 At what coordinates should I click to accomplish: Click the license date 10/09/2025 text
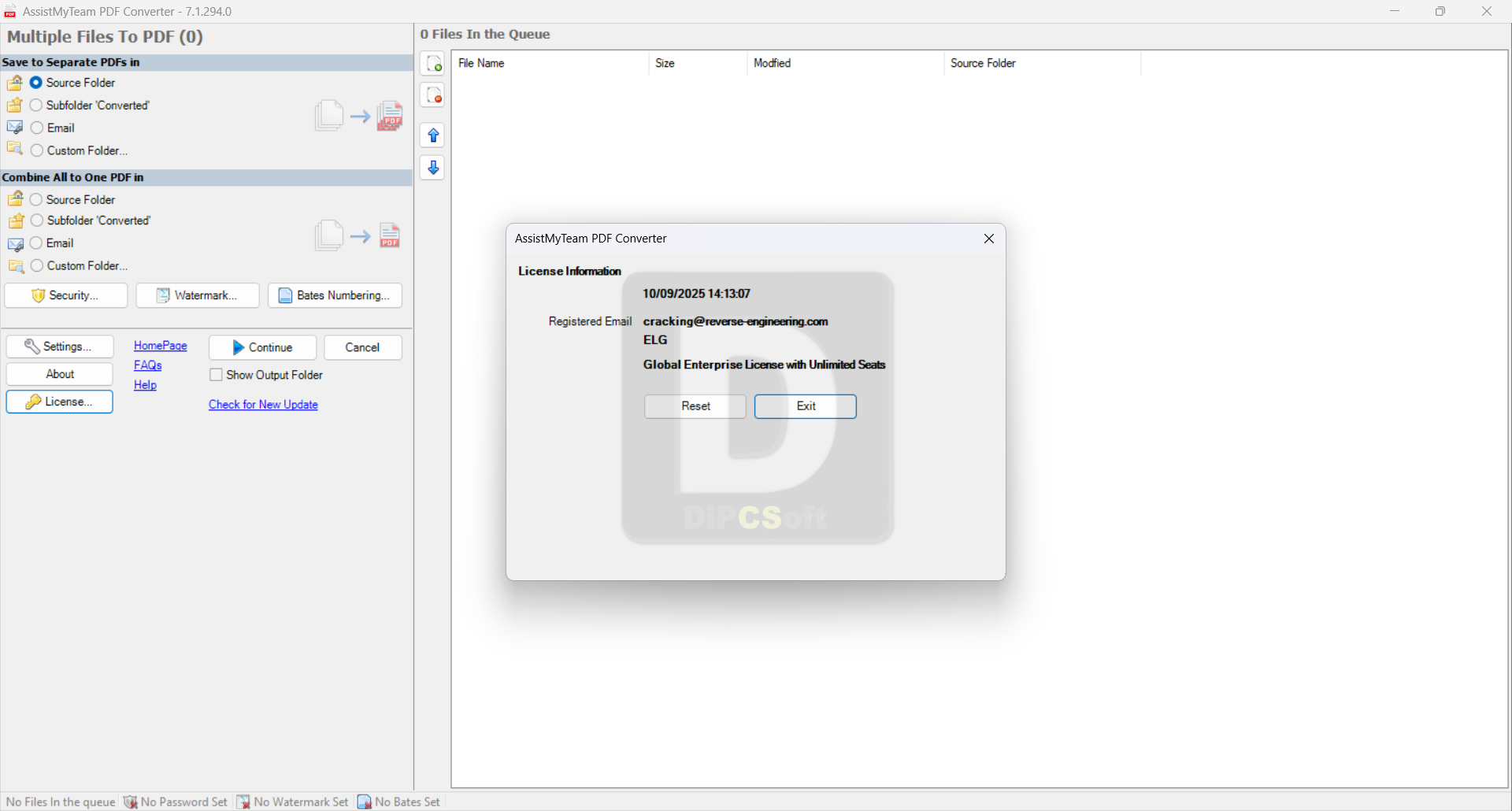click(x=696, y=294)
